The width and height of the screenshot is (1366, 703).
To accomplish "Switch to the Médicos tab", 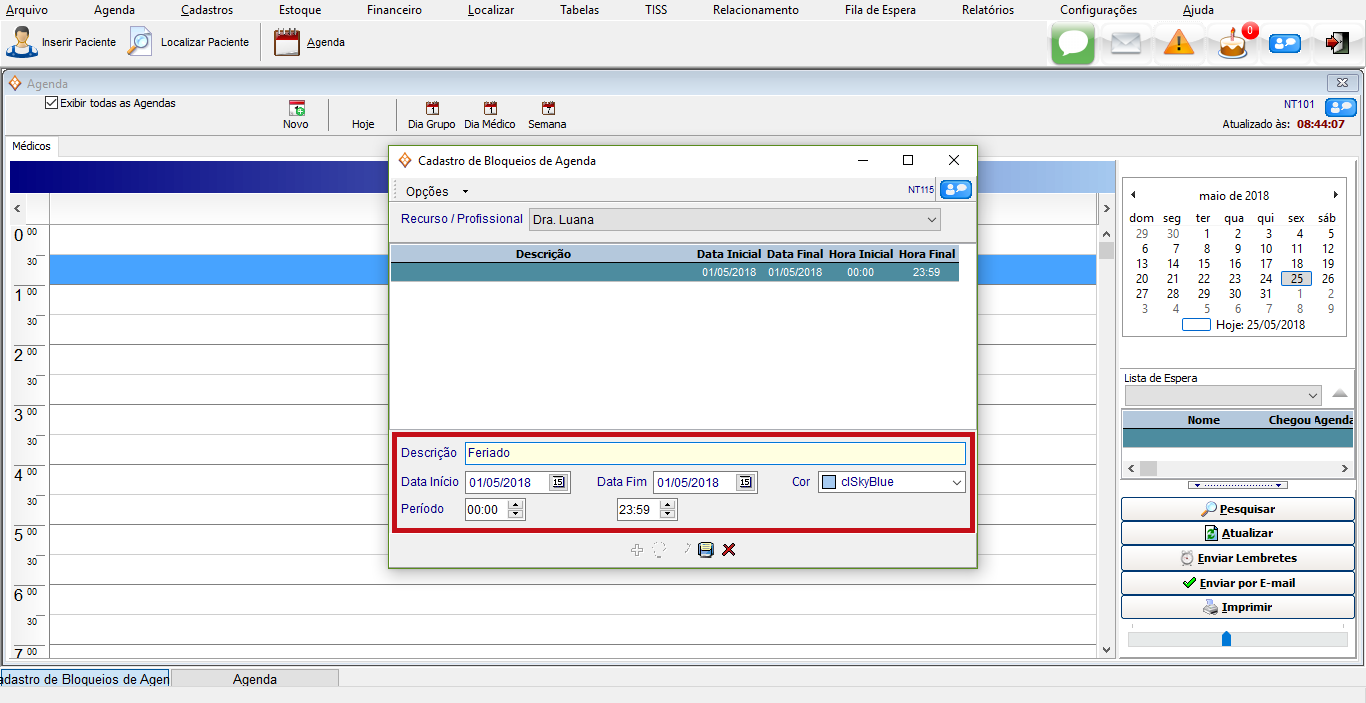I will (31, 146).
